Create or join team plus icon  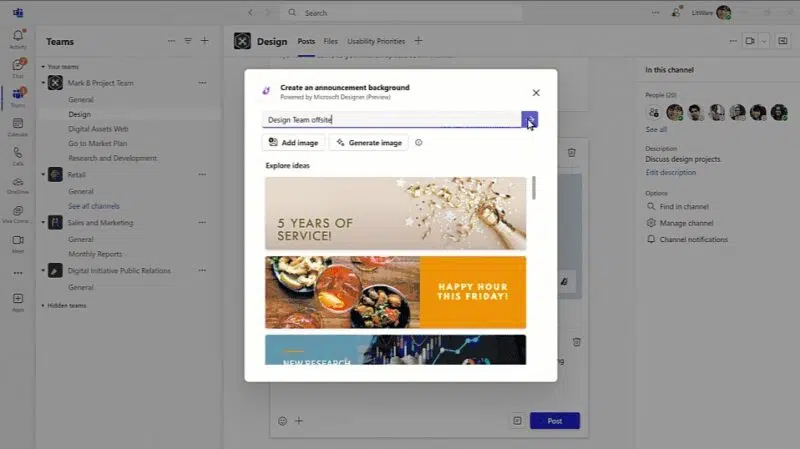click(x=205, y=41)
